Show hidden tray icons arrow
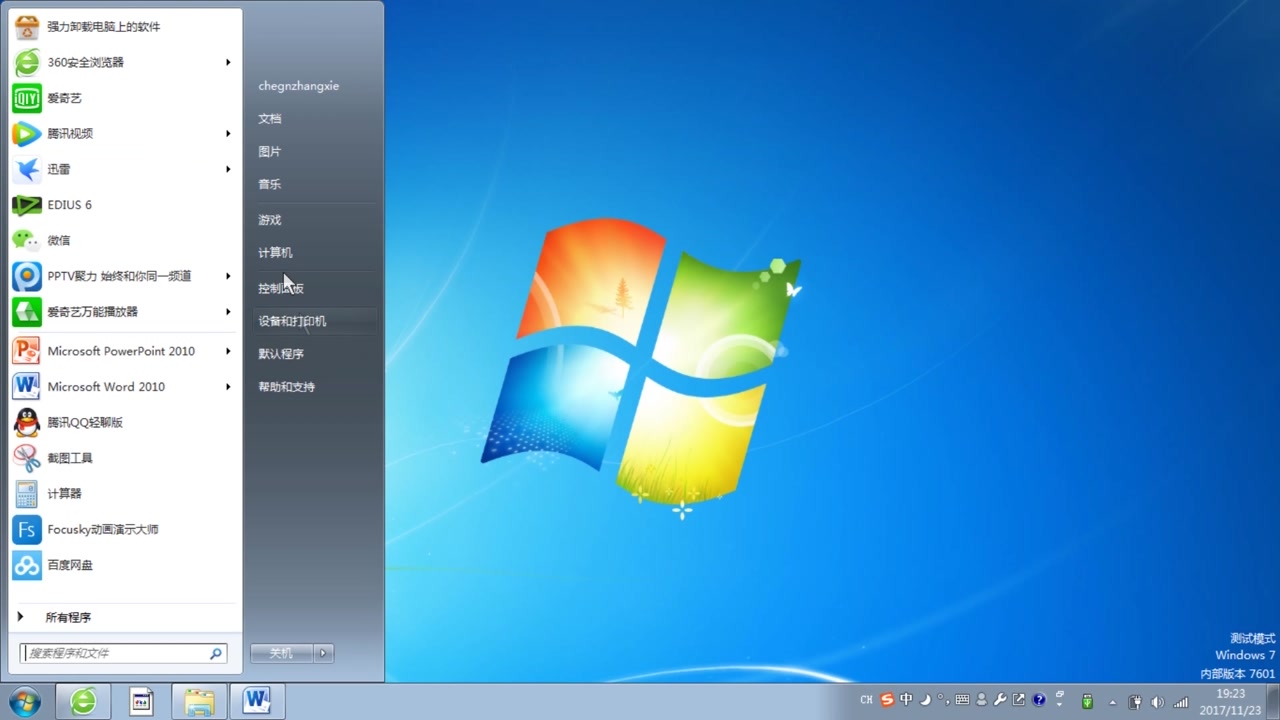This screenshot has height=720, width=1280. tap(1112, 702)
